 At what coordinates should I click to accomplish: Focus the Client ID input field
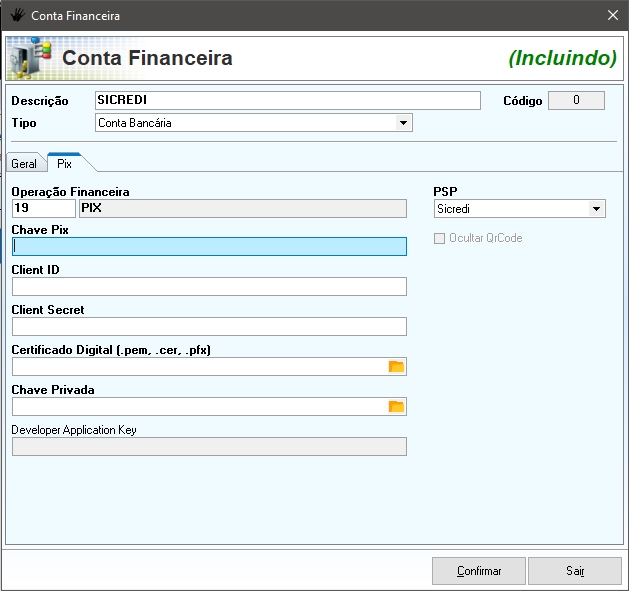209,286
